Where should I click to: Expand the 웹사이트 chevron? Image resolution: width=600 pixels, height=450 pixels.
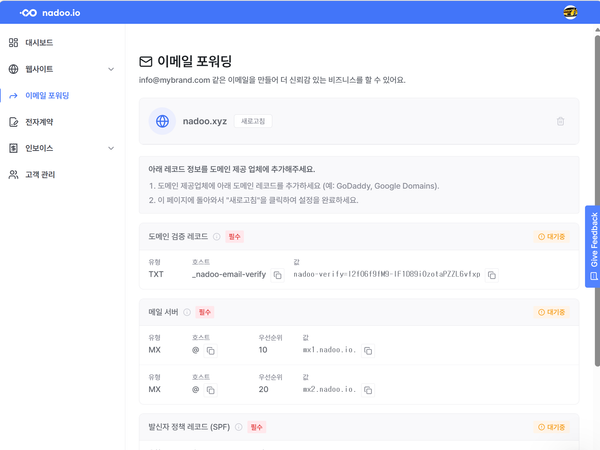[x=111, y=69]
